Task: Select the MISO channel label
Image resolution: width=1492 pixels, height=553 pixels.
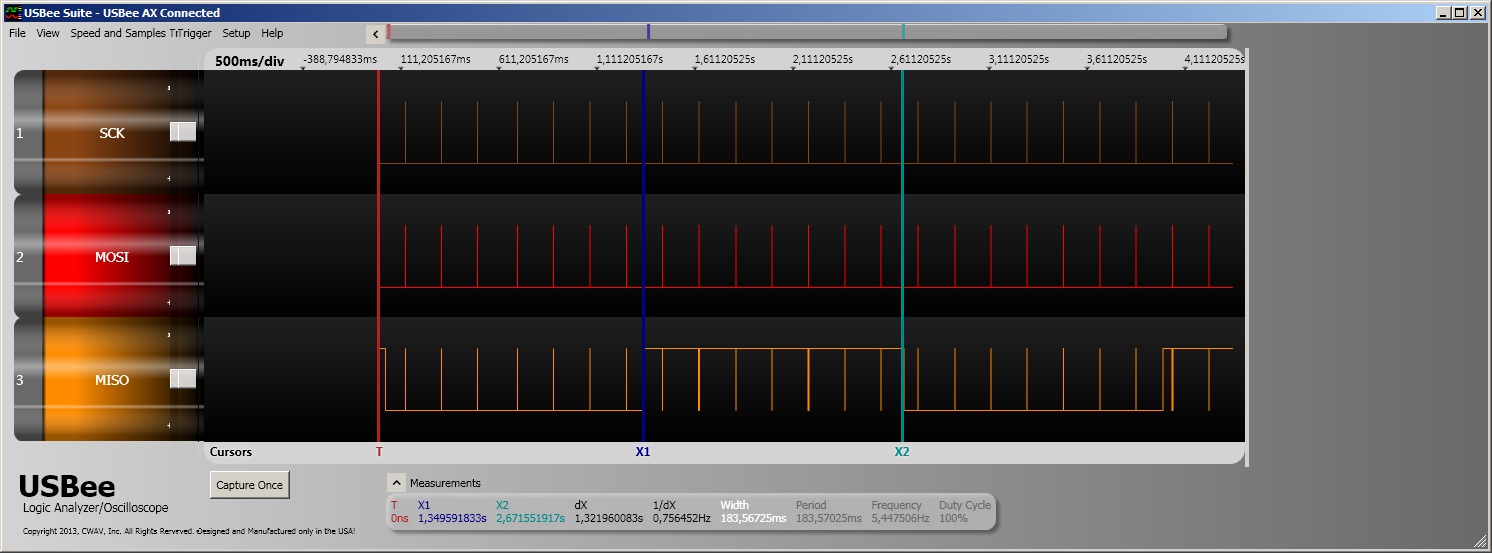Action: 112,380
